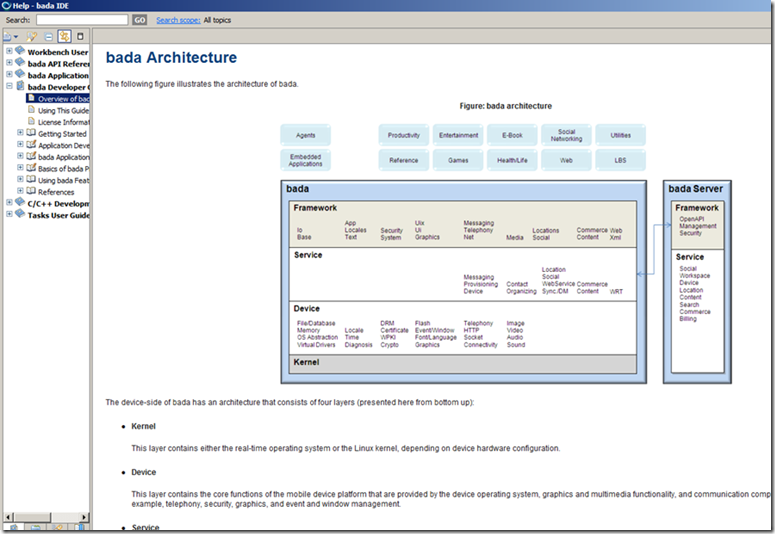Image resolution: width=775 pixels, height=534 pixels.
Task: Switch to the Index tab icon at bottom
Action: point(35,528)
